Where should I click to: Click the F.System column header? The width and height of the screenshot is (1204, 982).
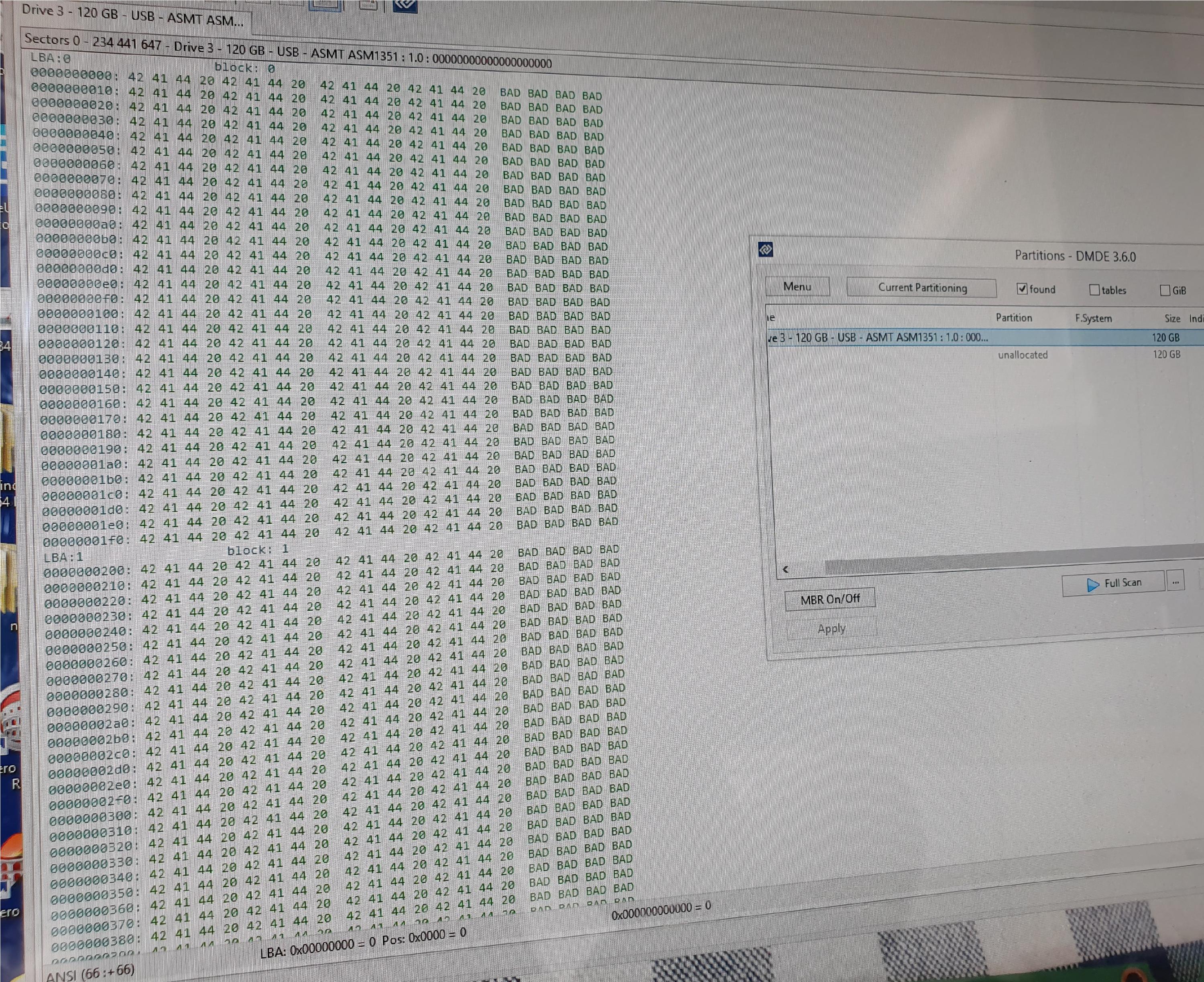(1093, 319)
